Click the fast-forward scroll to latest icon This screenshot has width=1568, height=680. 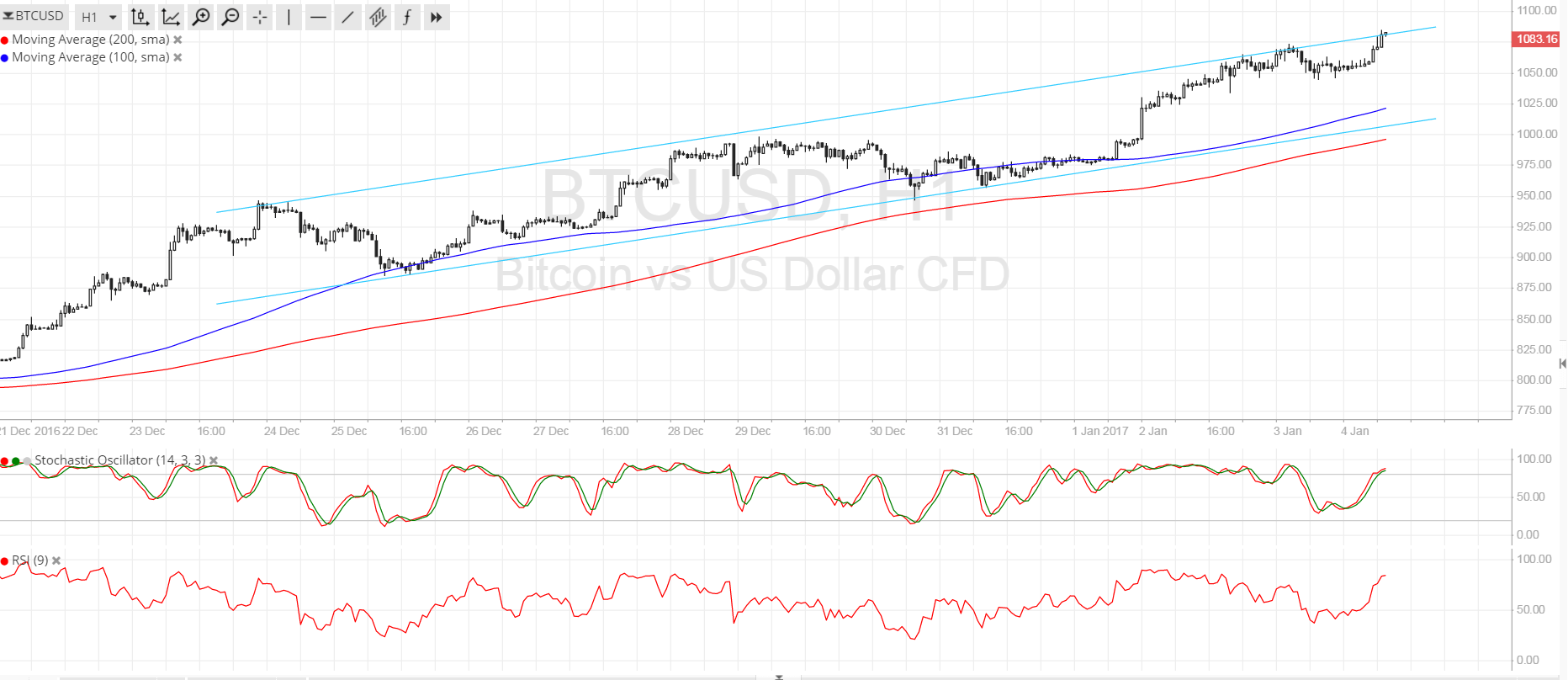(436, 17)
